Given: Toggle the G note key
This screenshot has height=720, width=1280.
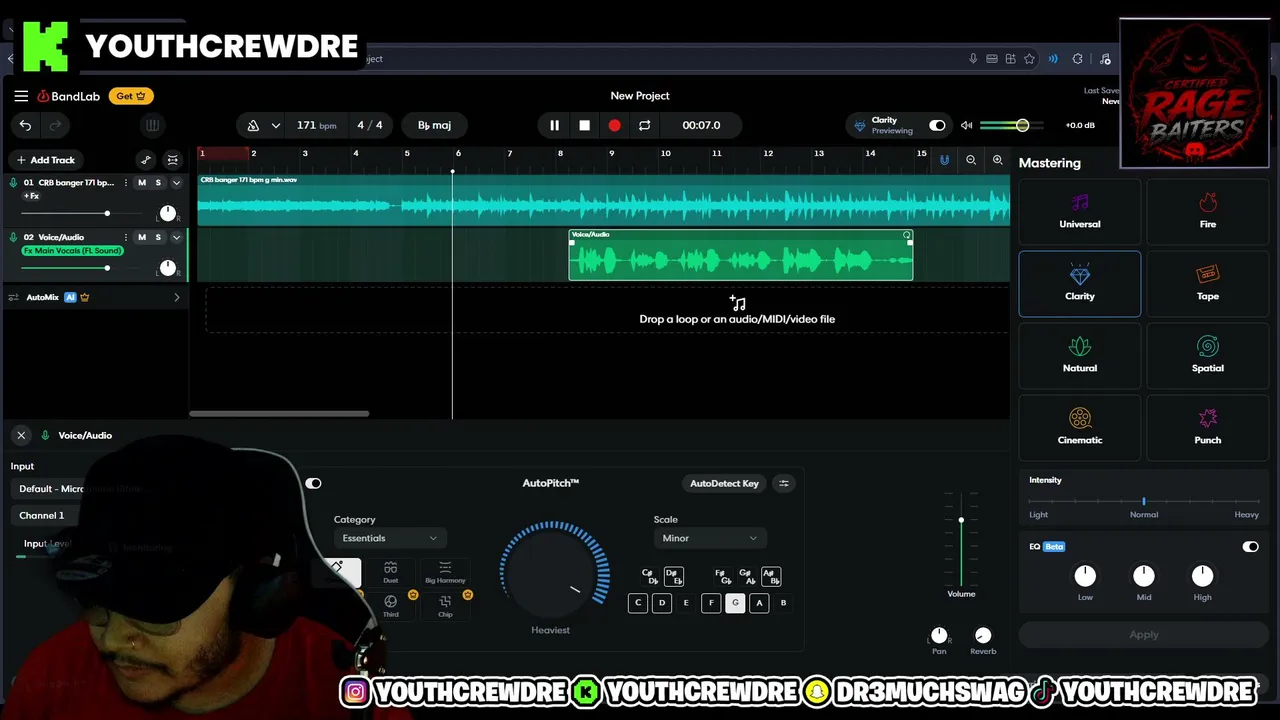Looking at the screenshot, I should pyautogui.click(x=735, y=603).
